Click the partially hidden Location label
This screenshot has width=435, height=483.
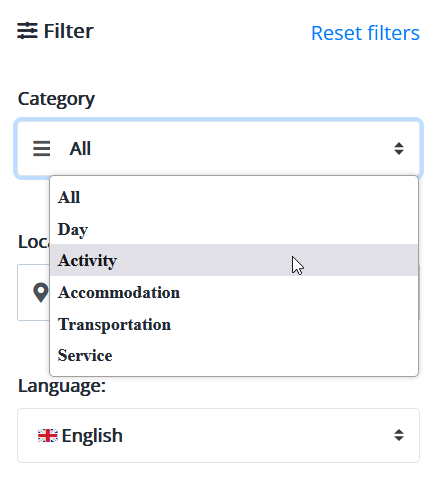(33, 242)
